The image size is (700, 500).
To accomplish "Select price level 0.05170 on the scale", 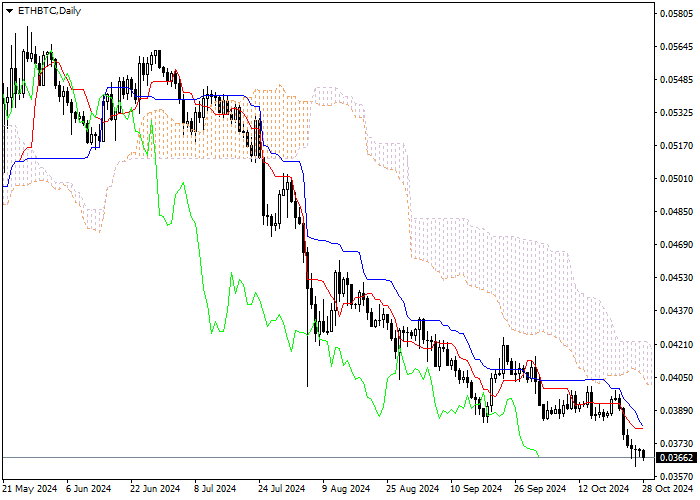I will pos(676,146).
